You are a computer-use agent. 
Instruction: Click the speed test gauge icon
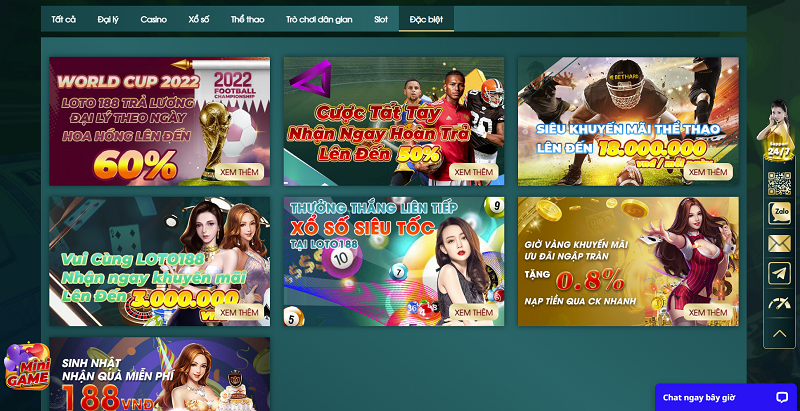coord(779,303)
